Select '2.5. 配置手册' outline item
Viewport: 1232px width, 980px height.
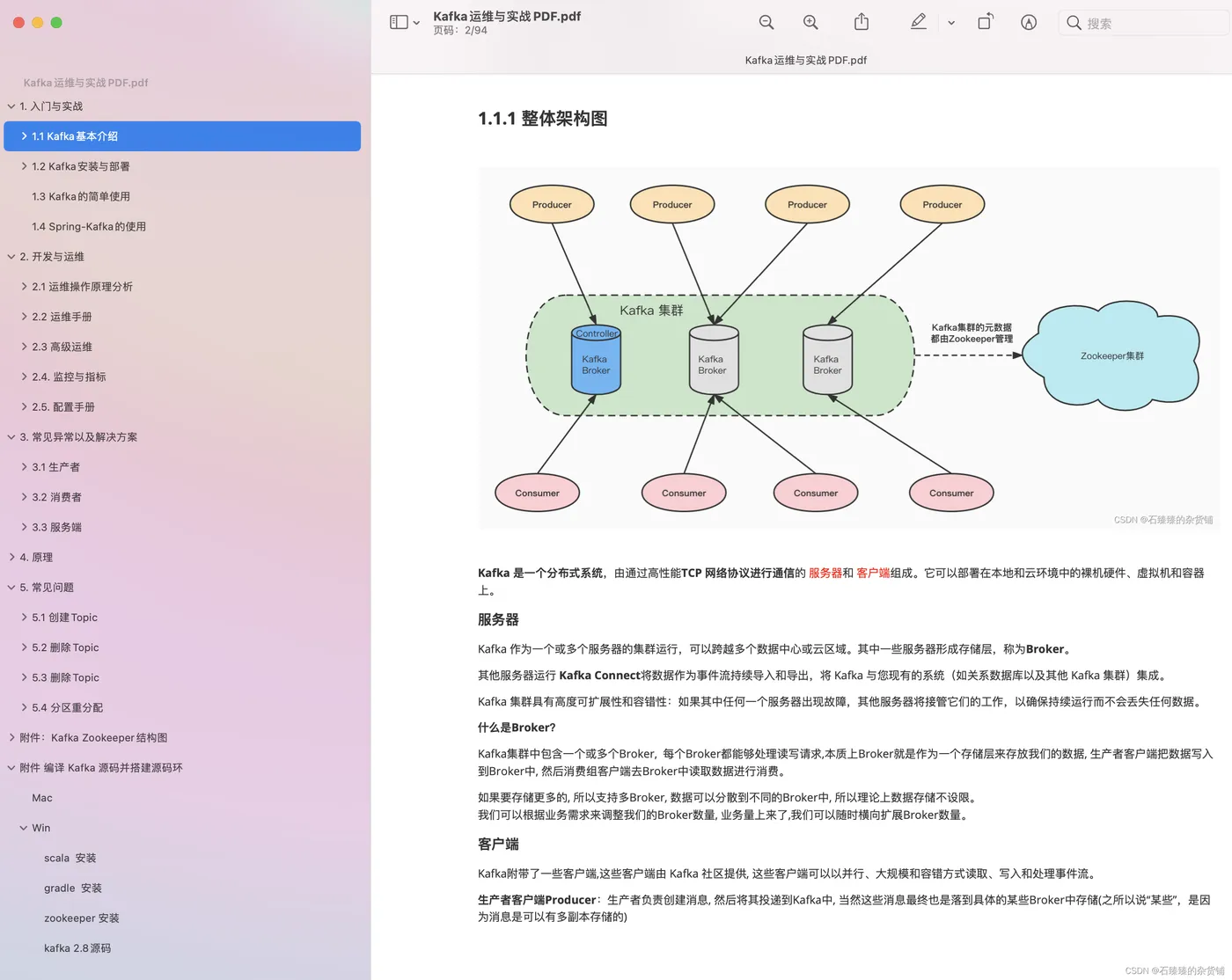[63, 406]
